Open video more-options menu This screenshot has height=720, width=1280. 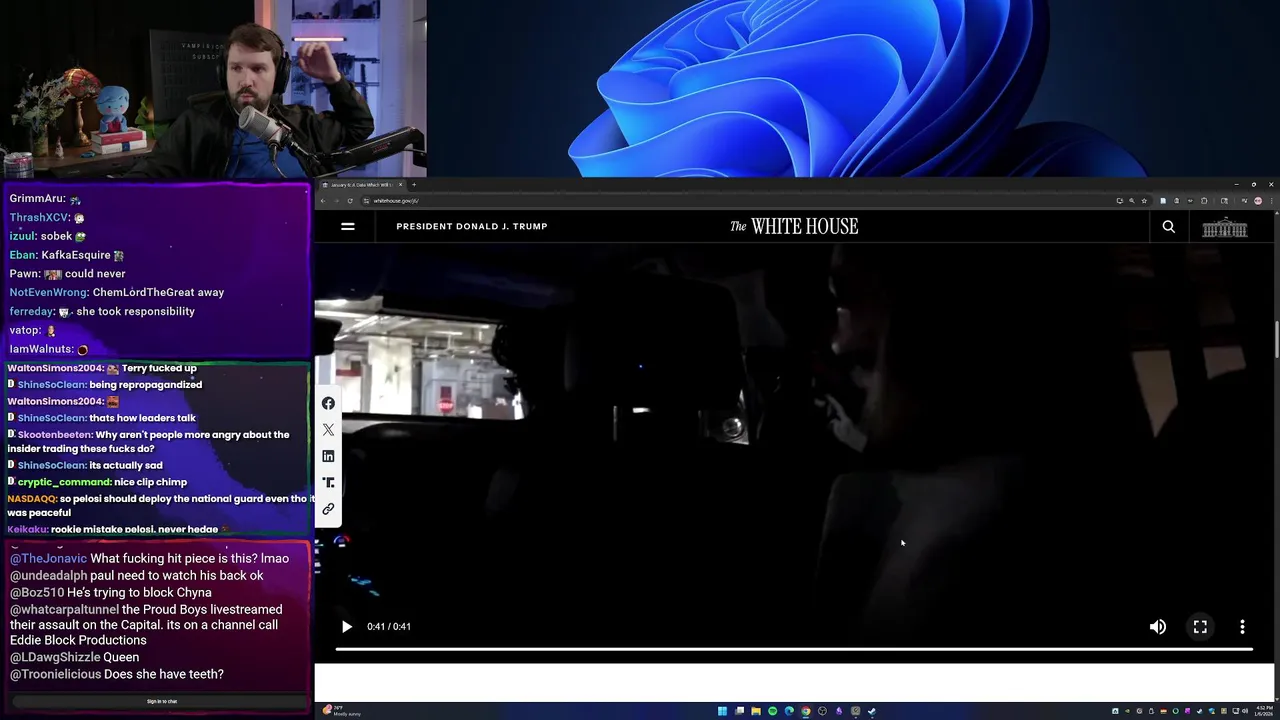click(1242, 627)
